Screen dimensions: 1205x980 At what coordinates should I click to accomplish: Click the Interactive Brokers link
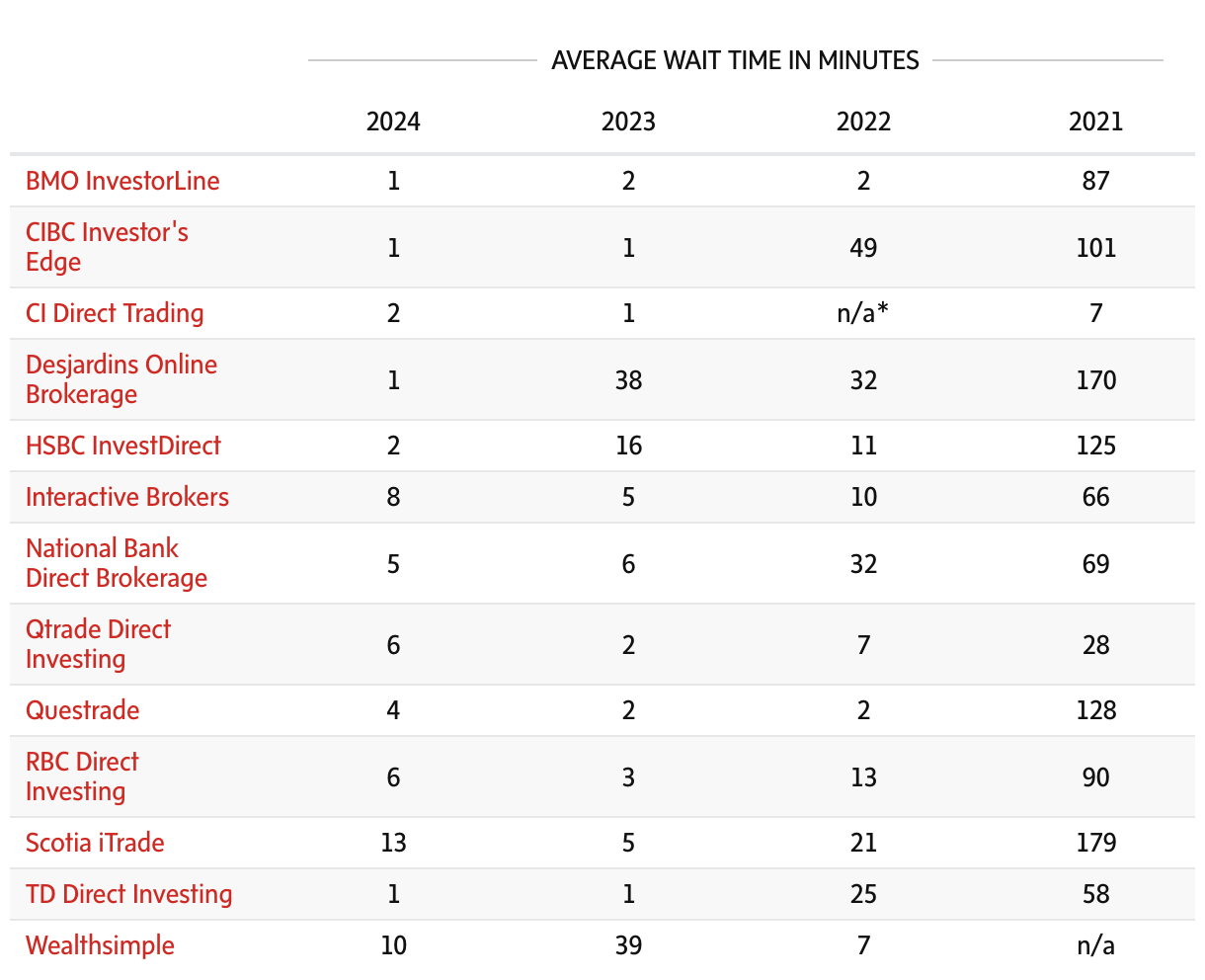[127, 497]
